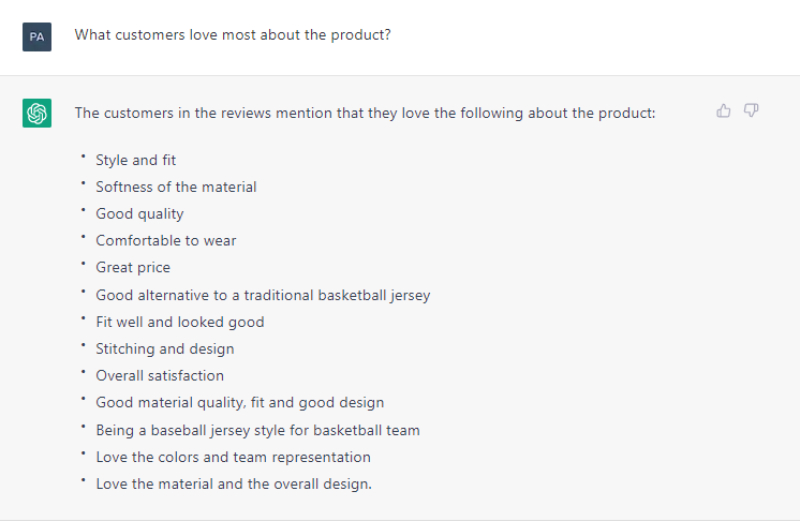Click 'Being a baseball jersey style' line

point(258,431)
